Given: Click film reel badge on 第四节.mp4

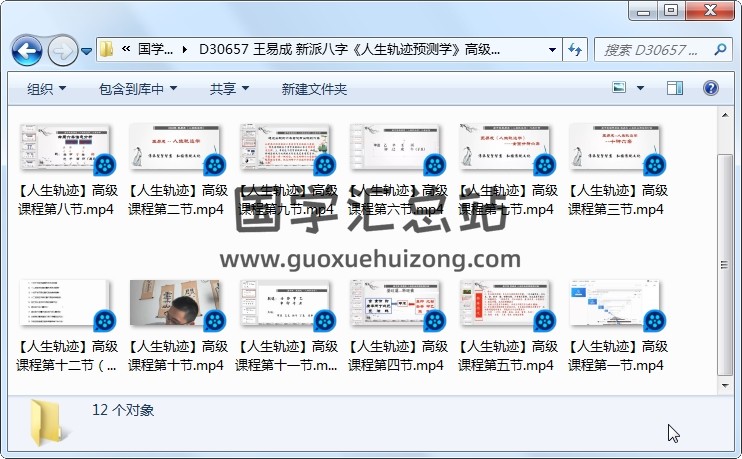Looking at the screenshot, I should click(x=435, y=321).
